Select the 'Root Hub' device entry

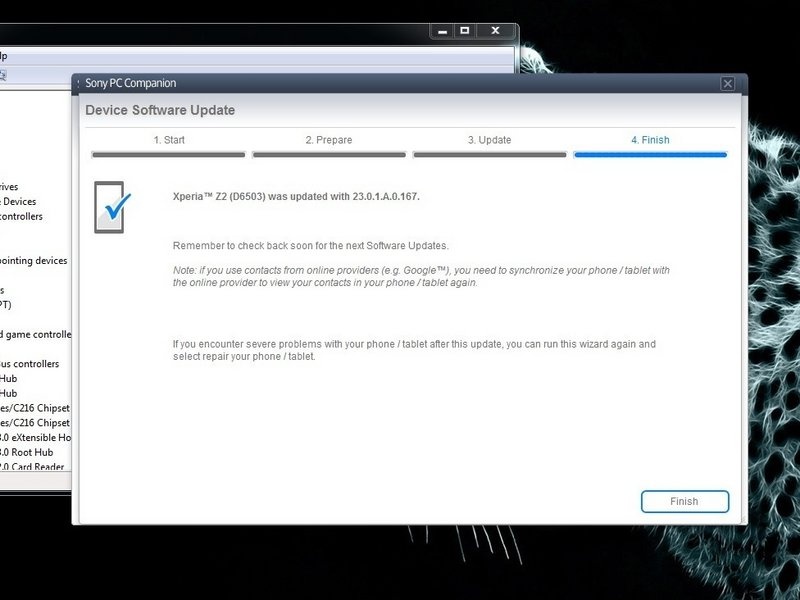(27, 453)
